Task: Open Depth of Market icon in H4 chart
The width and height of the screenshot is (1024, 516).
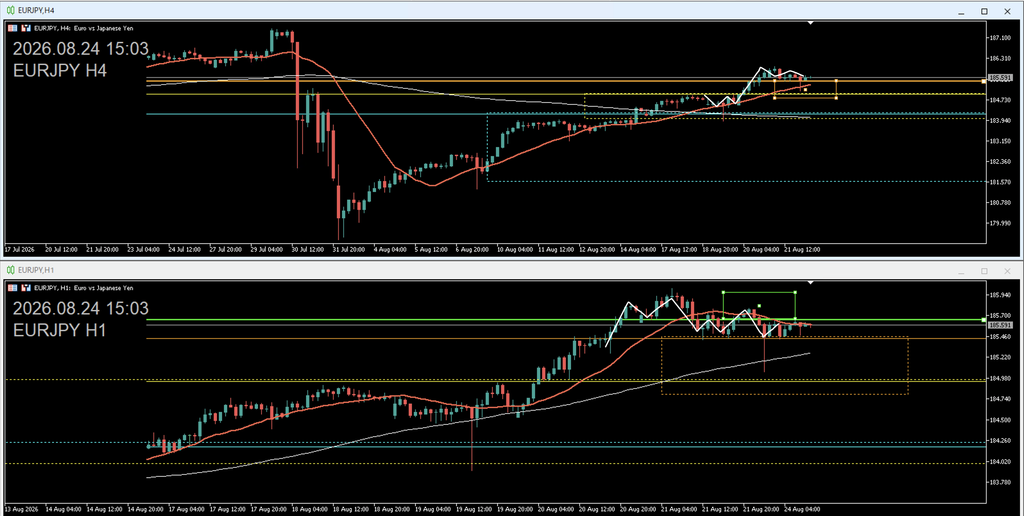Action: pos(26,28)
